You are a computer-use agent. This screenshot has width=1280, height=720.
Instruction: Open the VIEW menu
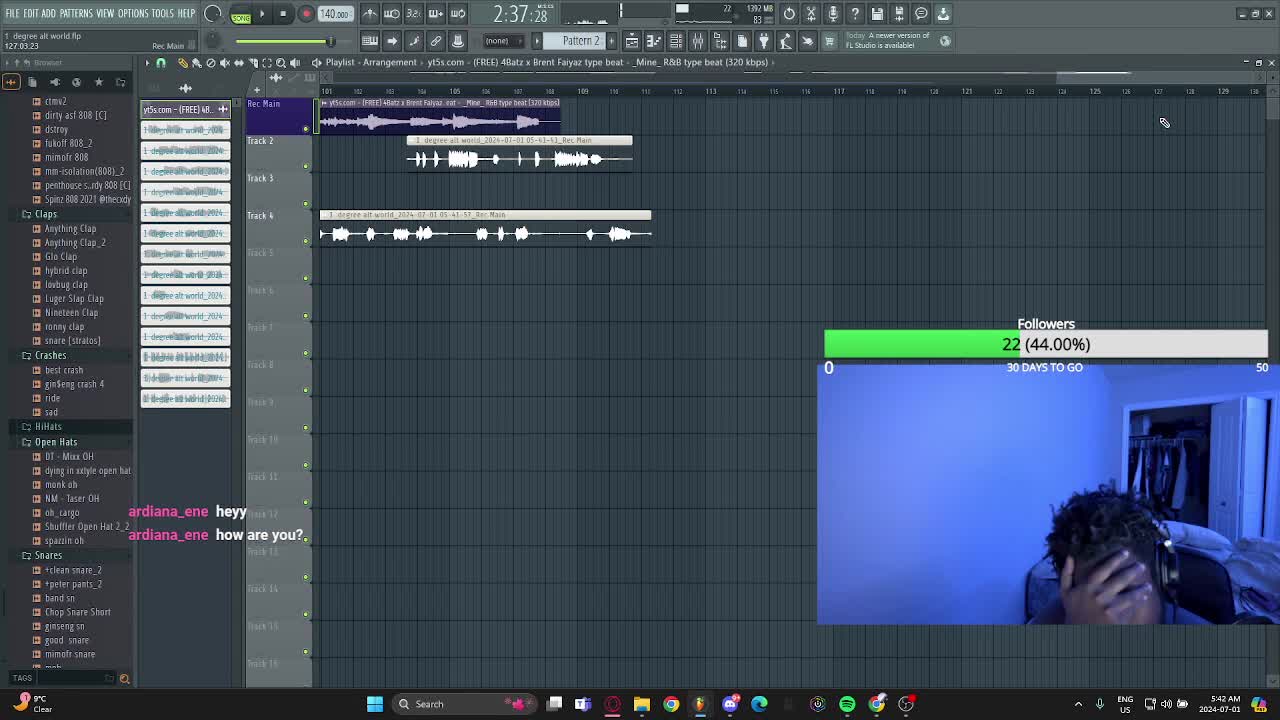click(105, 13)
